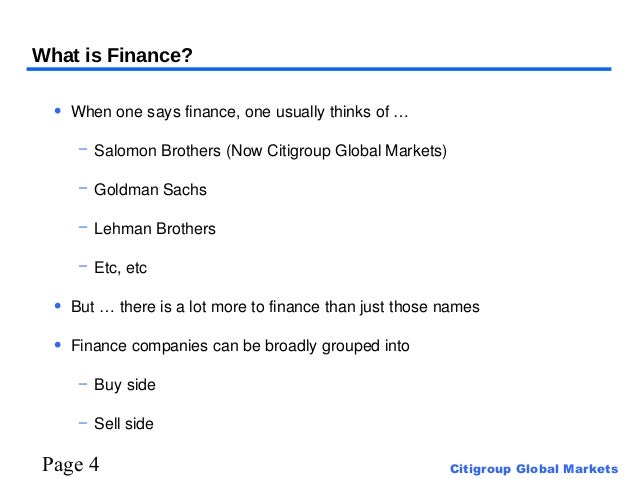Click 'Finance companies can be broadly grouped' text
638x479 pixels.
pos(240,346)
